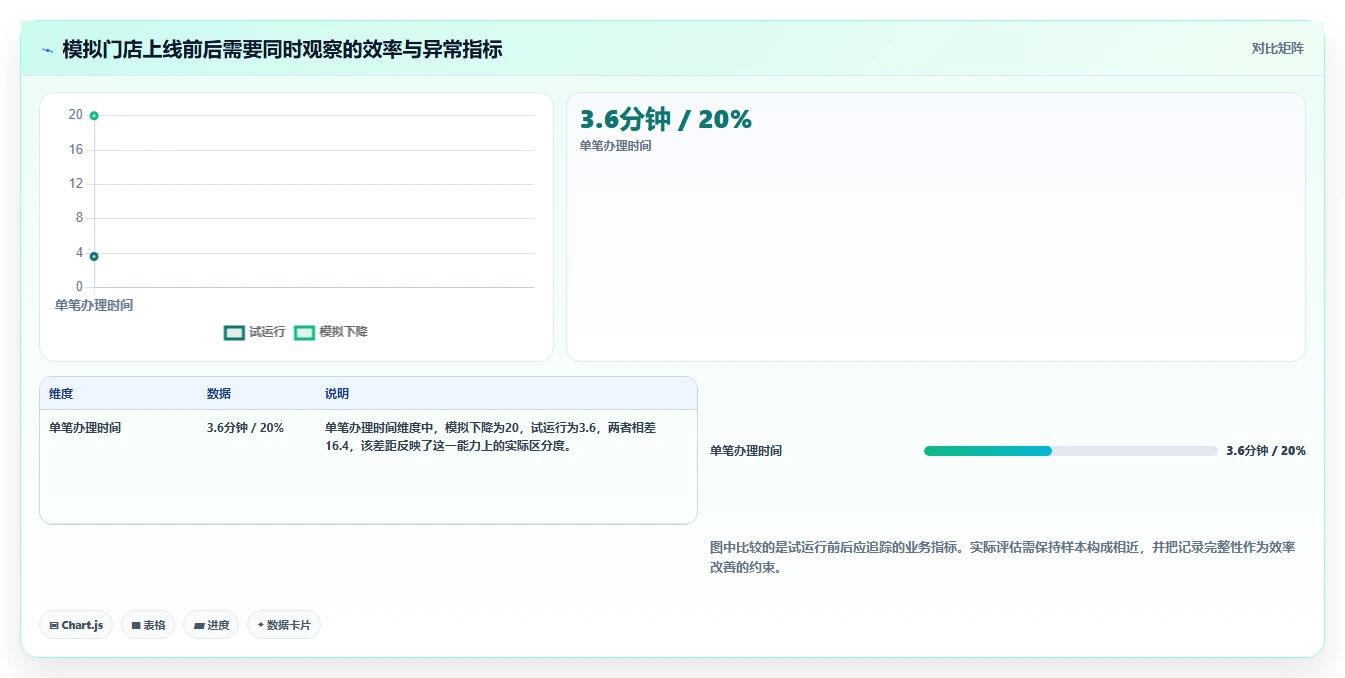This screenshot has width=1345, height=678.
Task: Click the star icon in 数据卡片 tag
Action: coord(261,625)
